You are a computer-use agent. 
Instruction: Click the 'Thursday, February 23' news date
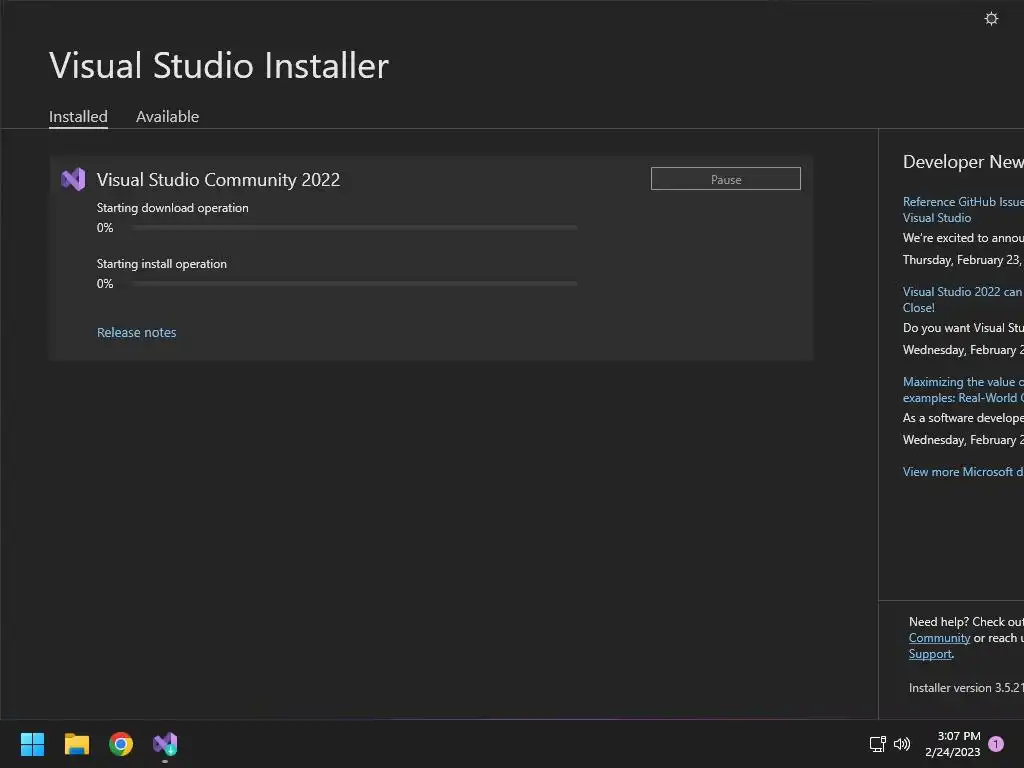pos(963,260)
